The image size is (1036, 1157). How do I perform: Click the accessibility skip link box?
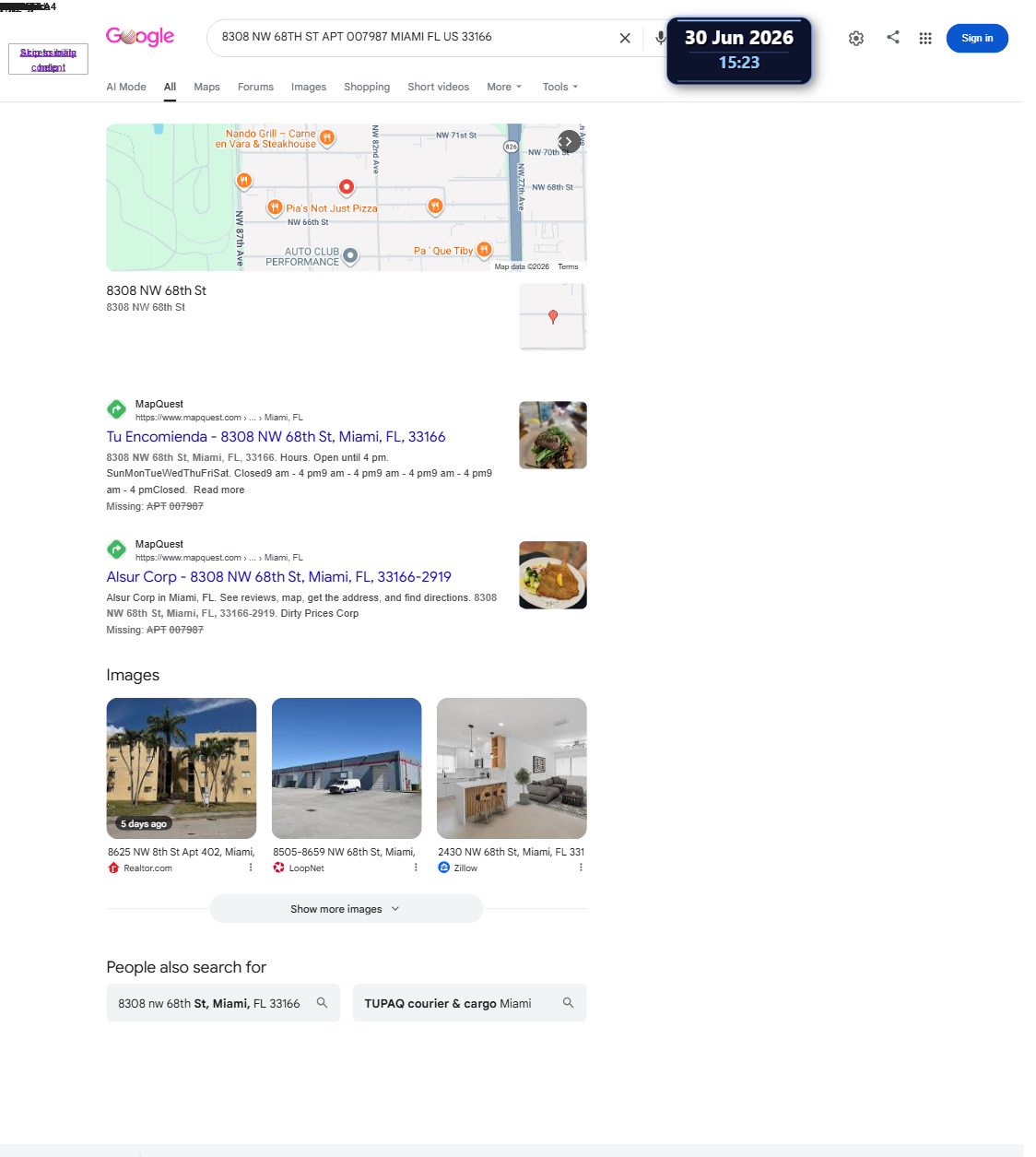tap(48, 59)
